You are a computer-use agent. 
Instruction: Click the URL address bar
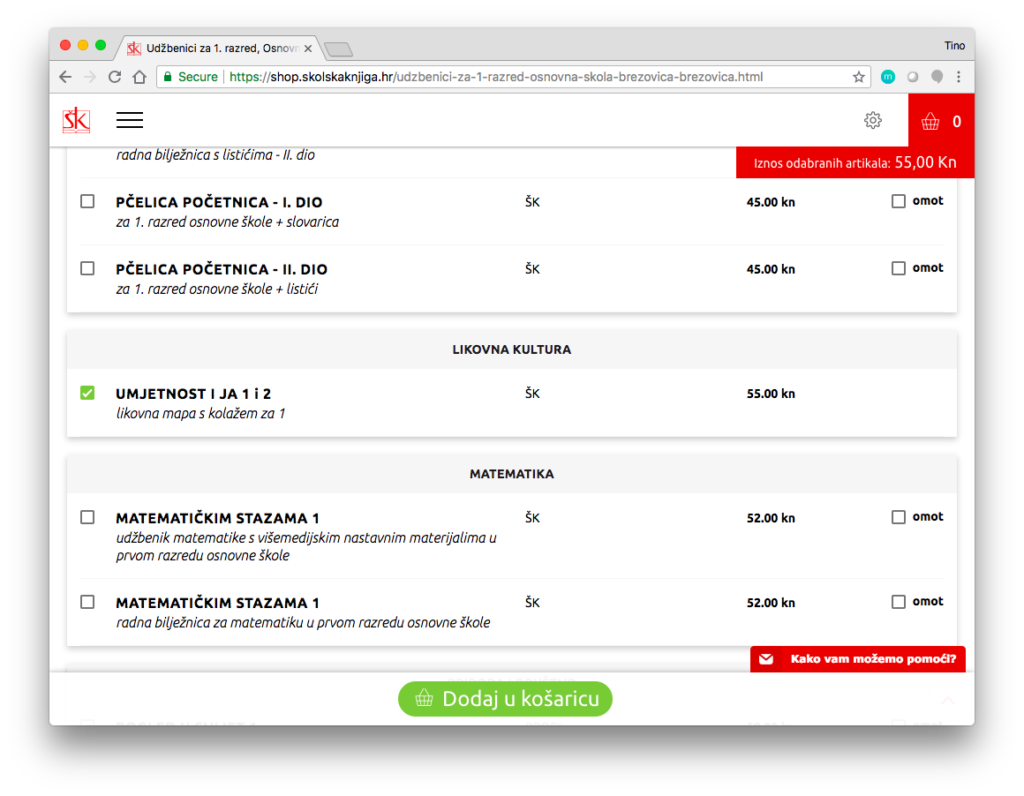point(500,77)
